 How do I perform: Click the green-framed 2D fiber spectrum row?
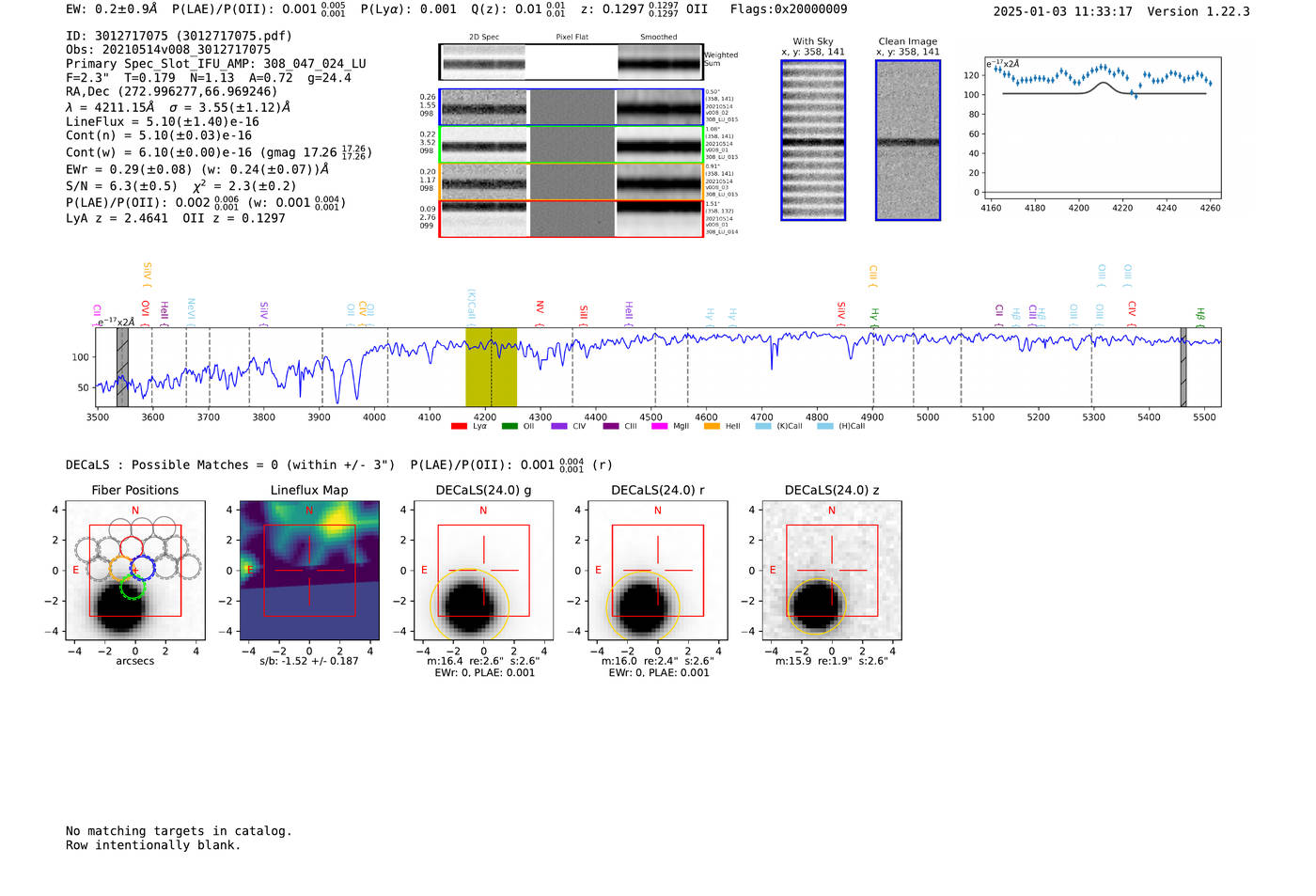tap(572, 145)
